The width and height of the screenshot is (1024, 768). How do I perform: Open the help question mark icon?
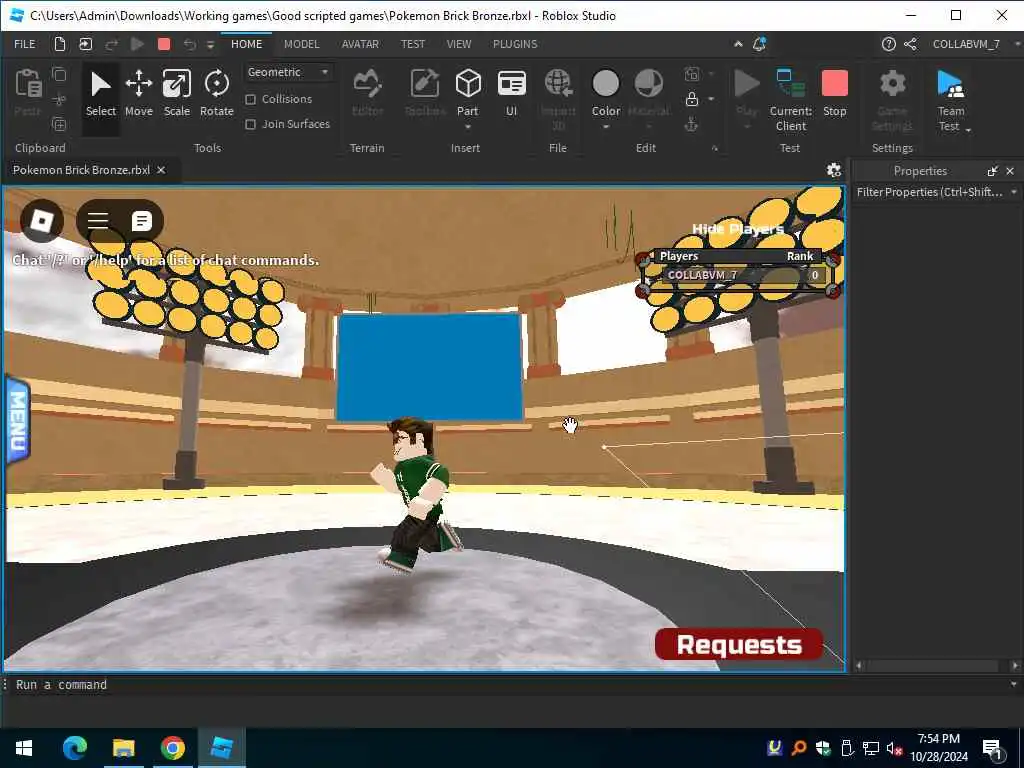pos(888,44)
